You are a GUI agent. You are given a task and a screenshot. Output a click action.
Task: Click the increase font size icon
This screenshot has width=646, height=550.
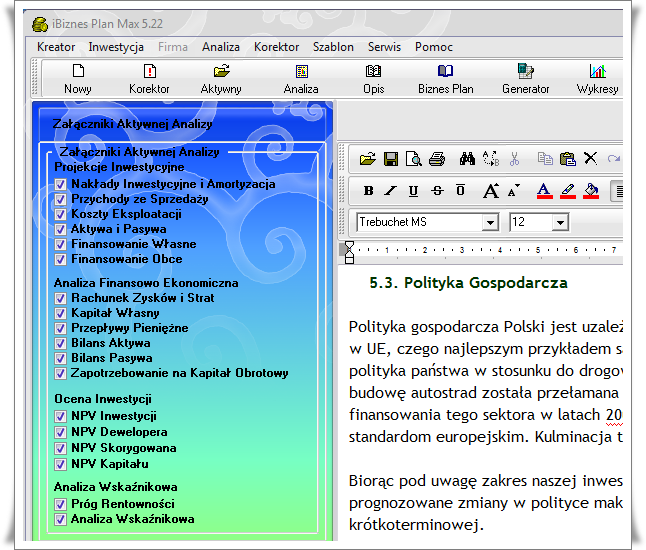490,191
